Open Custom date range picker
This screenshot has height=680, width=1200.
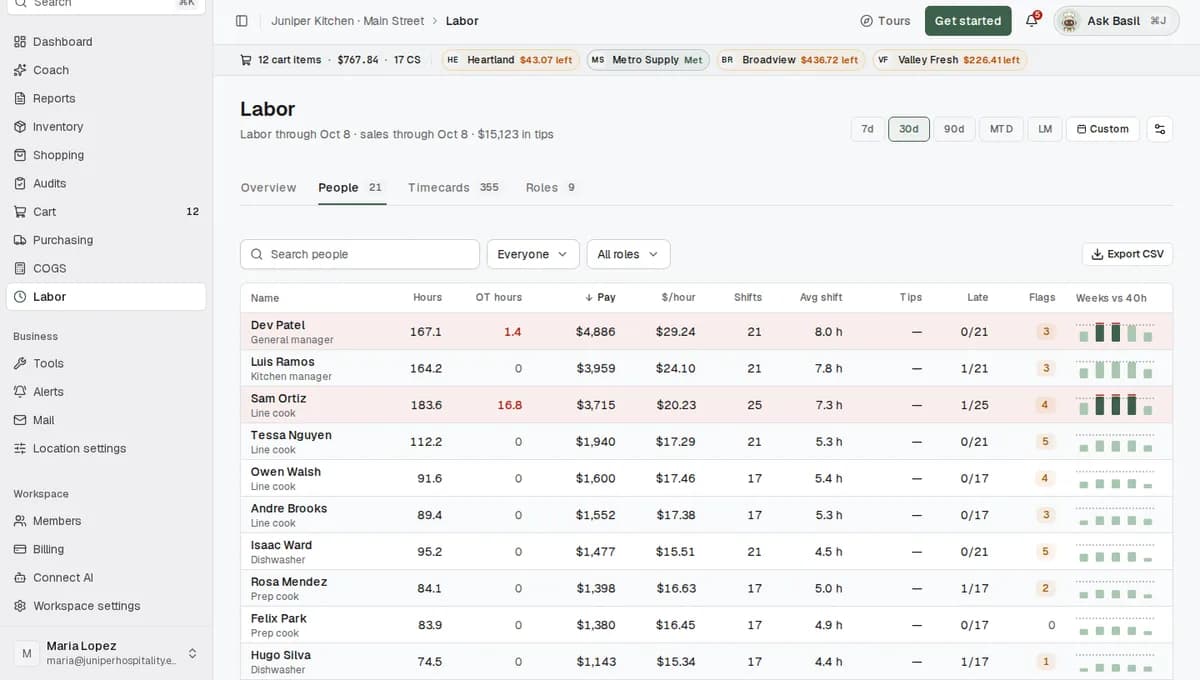[1103, 129]
